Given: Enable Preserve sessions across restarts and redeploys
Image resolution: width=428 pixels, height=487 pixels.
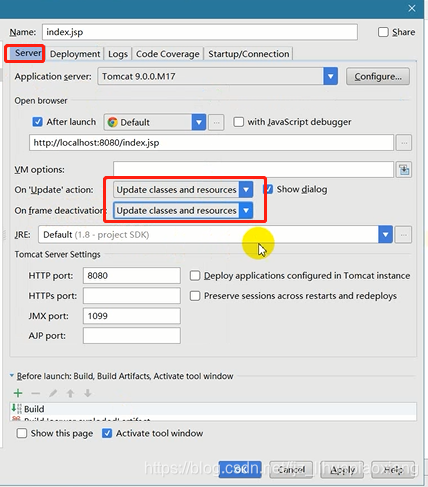Looking at the screenshot, I should point(195,296).
